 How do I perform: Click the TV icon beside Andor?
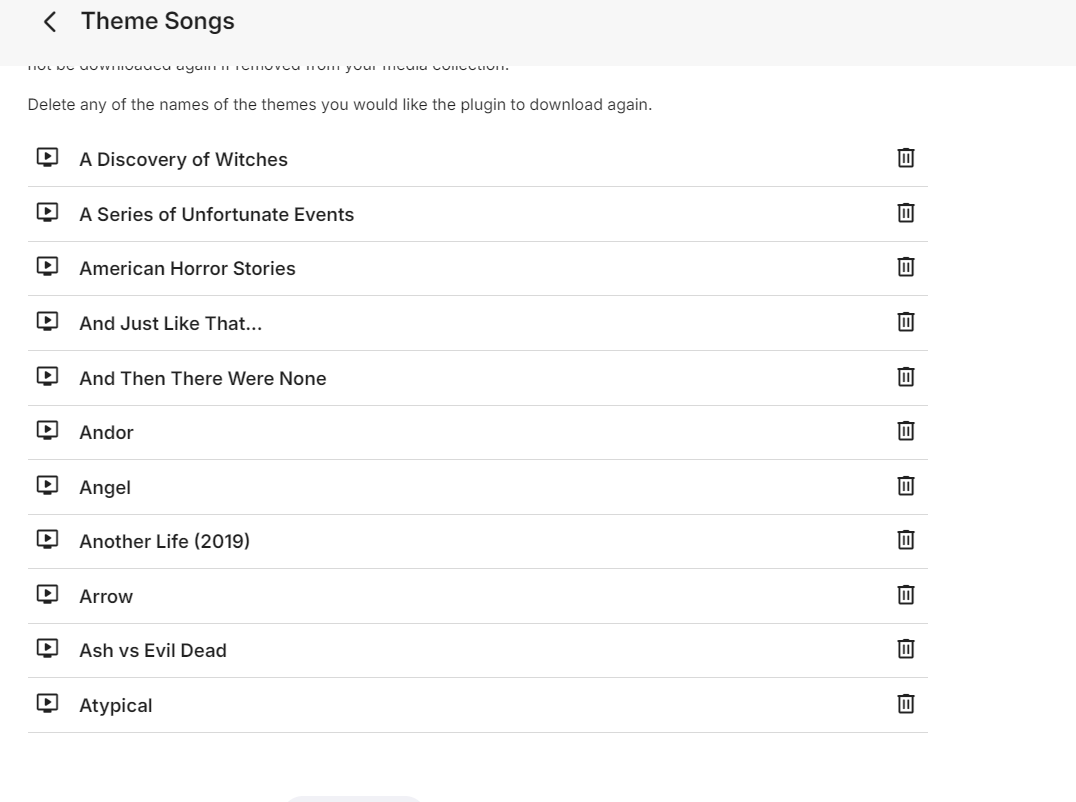point(47,430)
